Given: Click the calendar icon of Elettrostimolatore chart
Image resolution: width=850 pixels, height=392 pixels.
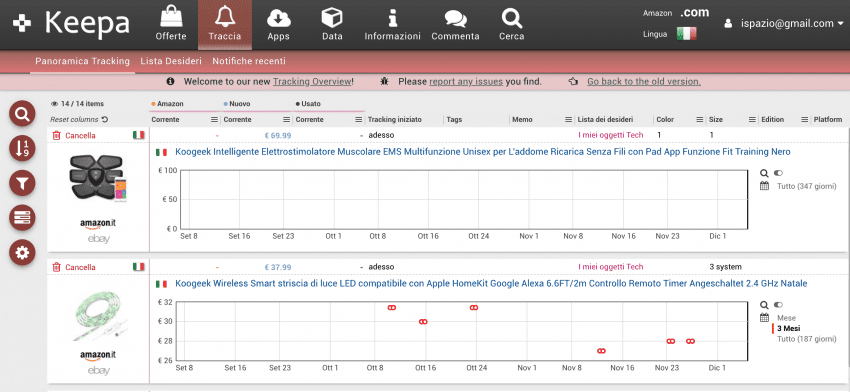Looking at the screenshot, I should (x=764, y=186).
